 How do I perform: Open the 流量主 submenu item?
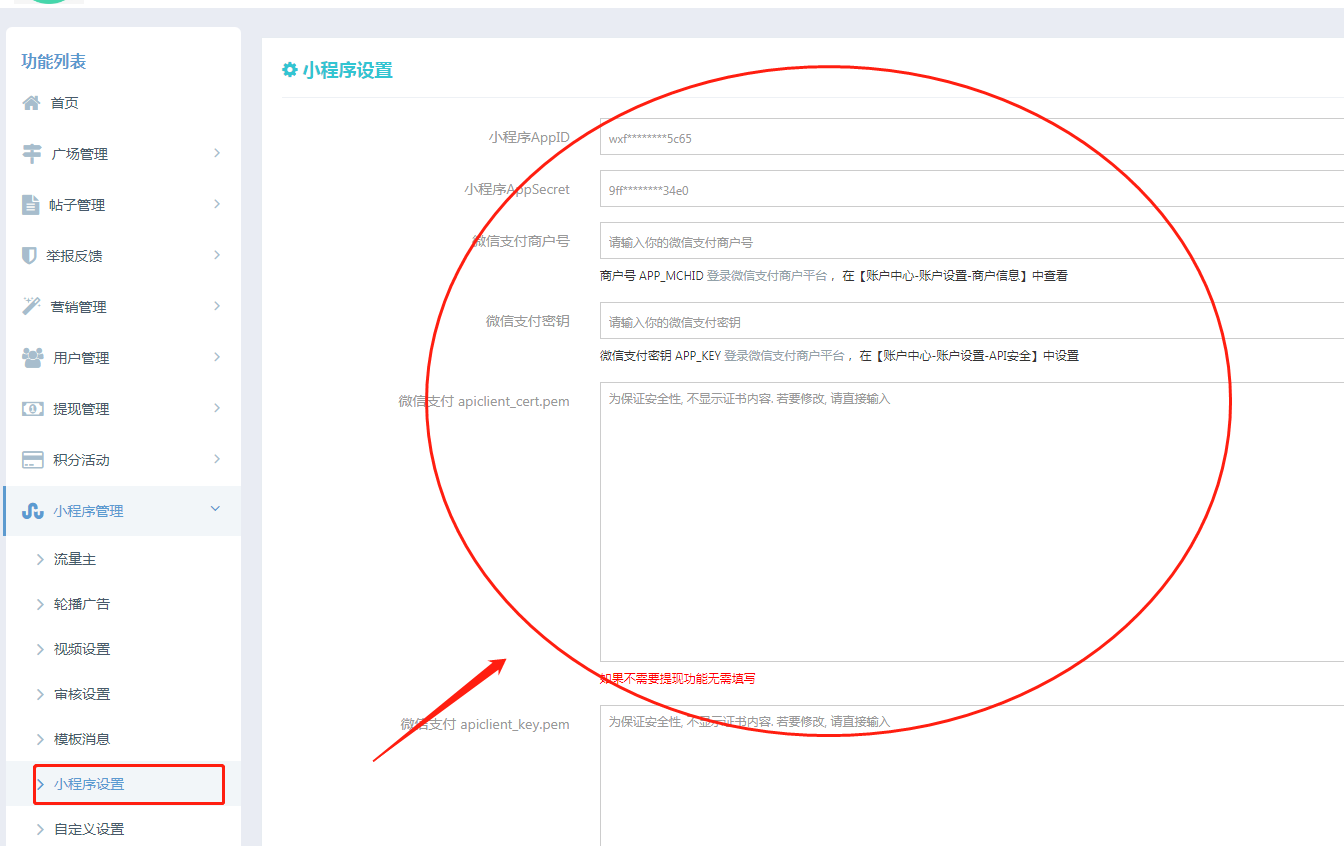point(75,559)
